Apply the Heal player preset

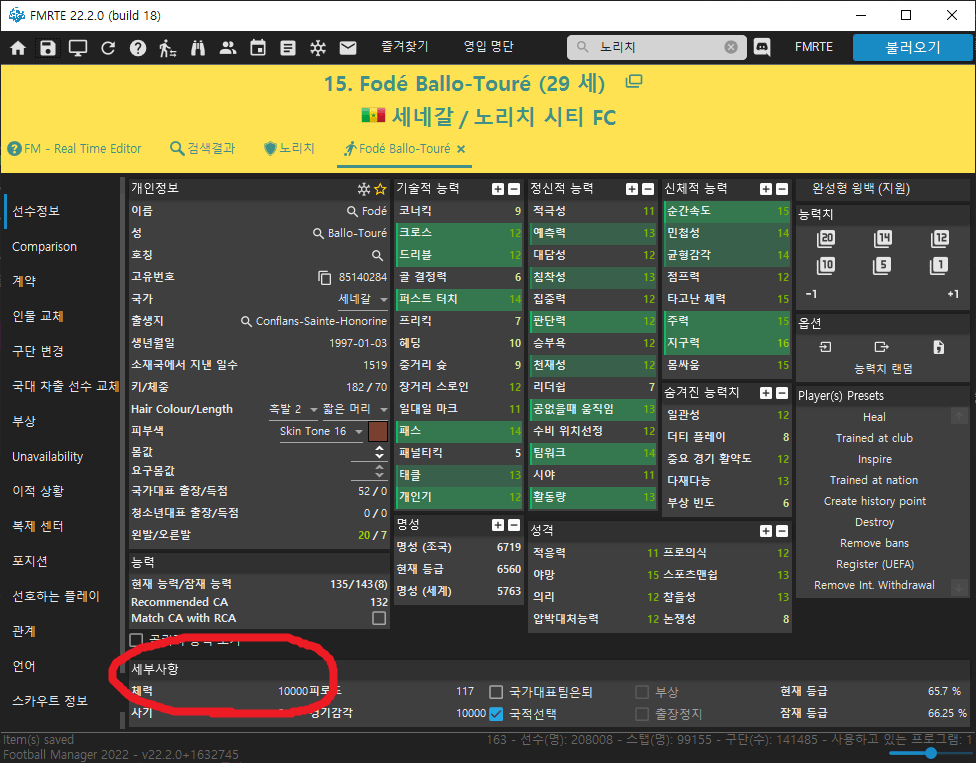click(x=873, y=417)
